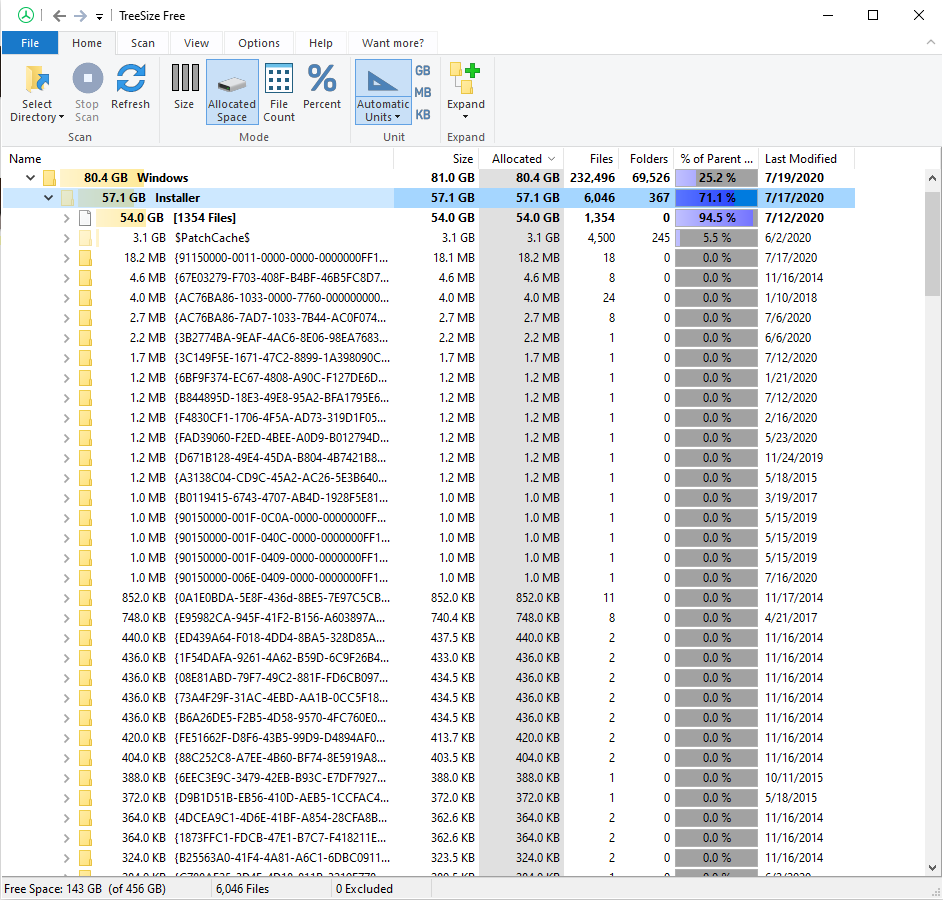Screen dimensions: 943x900
Task: Select GB unit toggle
Action: [x=423, y=71]
